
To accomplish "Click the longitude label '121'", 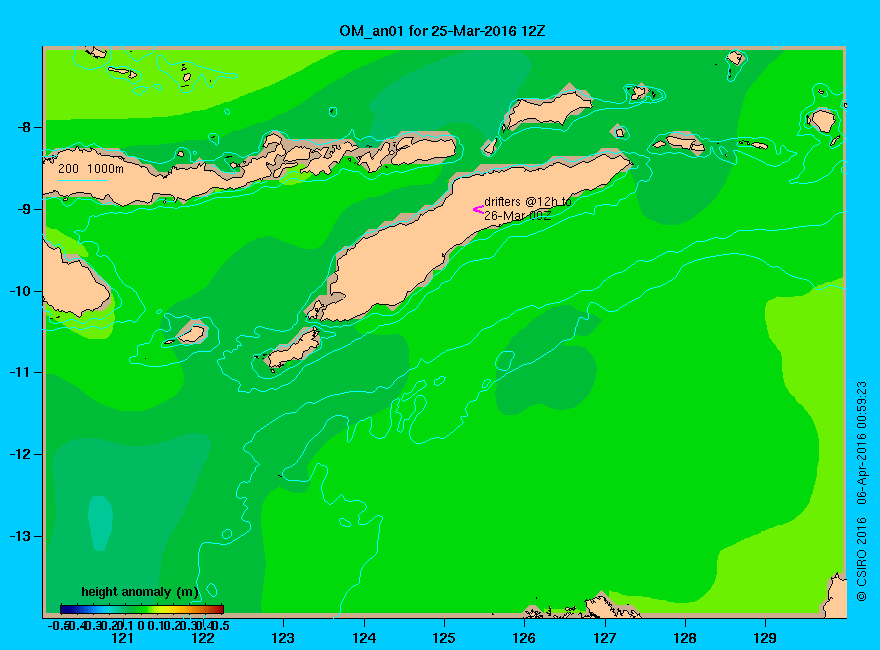I will coord(122,638).
